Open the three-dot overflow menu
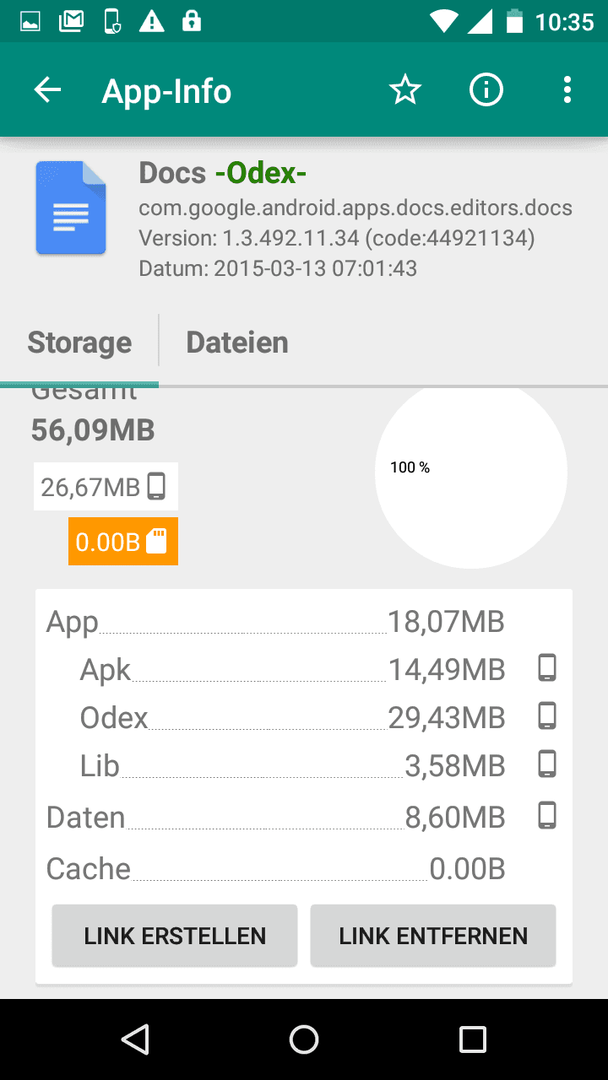This screenshot has height=1080, width=608. (x=567, y=90)
